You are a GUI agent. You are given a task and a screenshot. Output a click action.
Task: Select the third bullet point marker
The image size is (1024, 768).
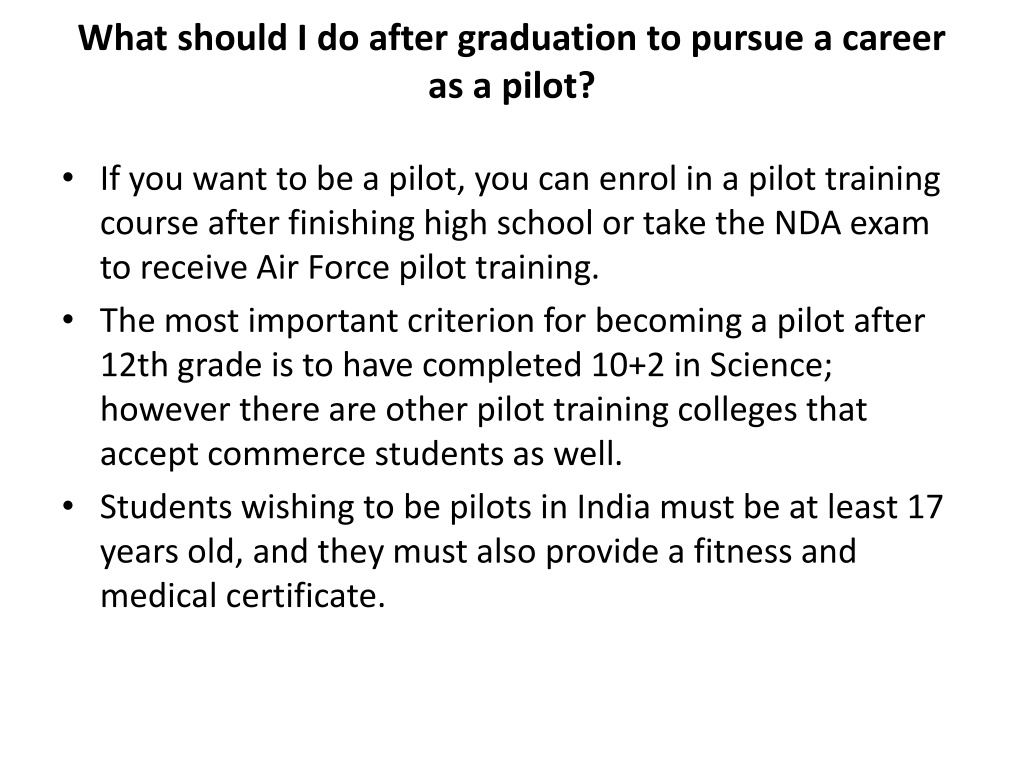(68, 506)
